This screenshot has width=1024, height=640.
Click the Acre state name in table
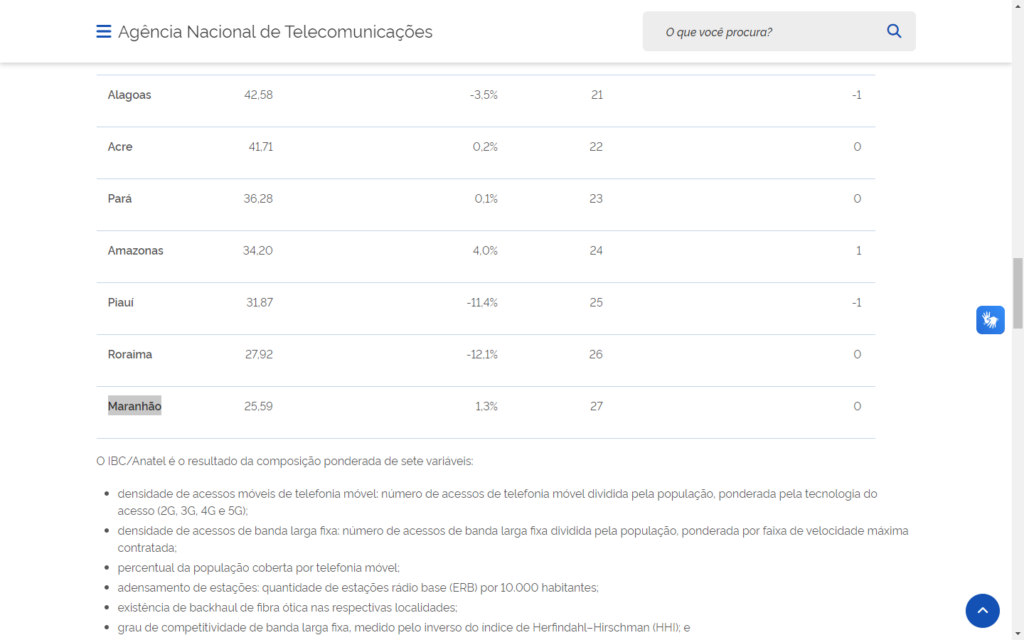click(x=120, y=147)
